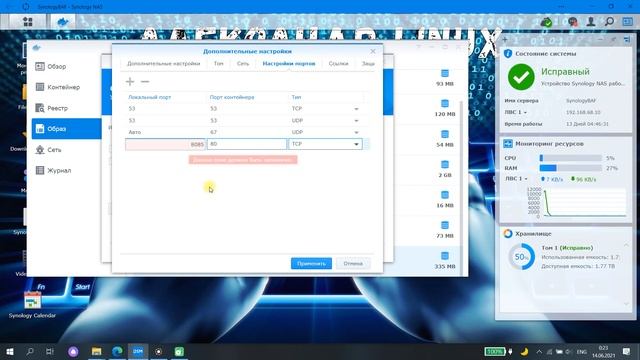Click the Применить button
Image resolution: width=640 pixels, height=360 pixels.
(x=311, y=264)
